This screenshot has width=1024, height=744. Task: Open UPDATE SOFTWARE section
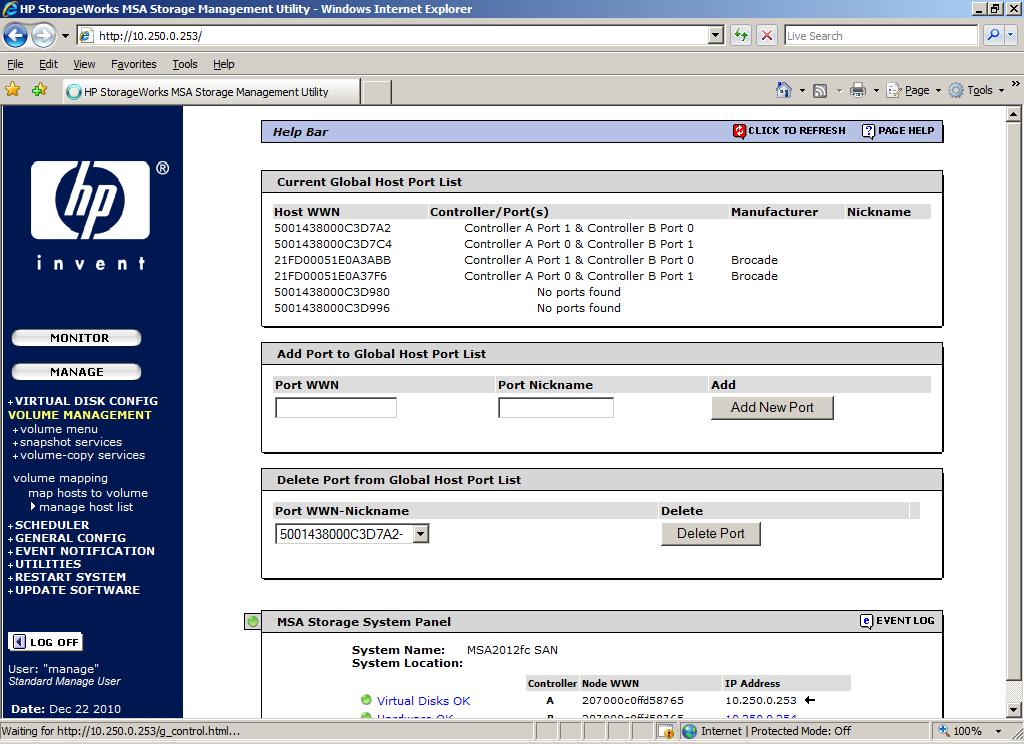pyautogui.click(x=74, y=590)
